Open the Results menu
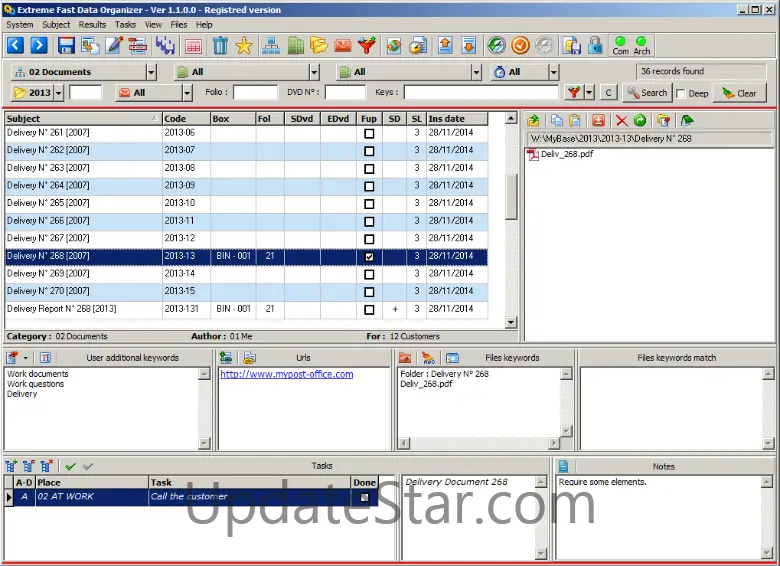780x566 pixels. coord(92,24)
